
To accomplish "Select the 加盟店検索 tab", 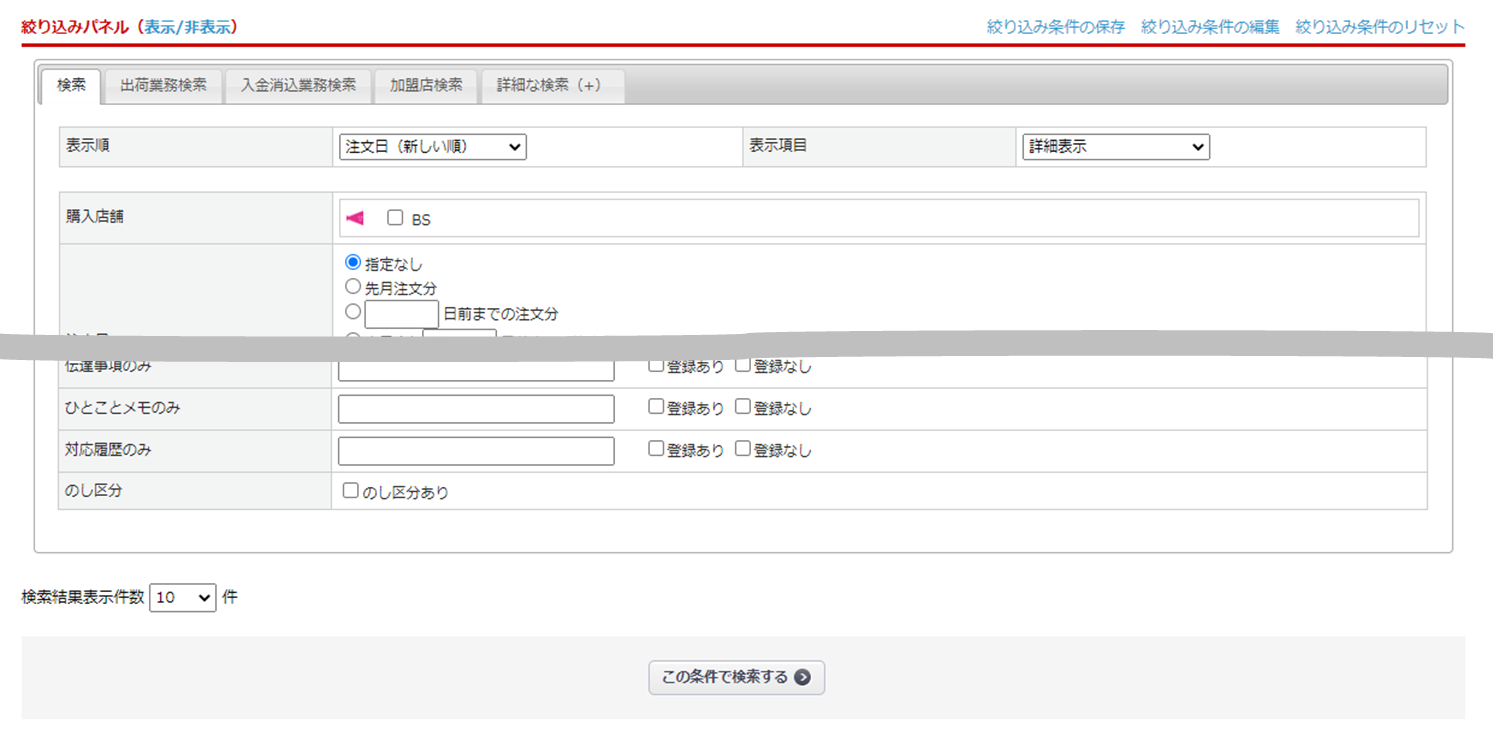I will [x=426, y=86].
